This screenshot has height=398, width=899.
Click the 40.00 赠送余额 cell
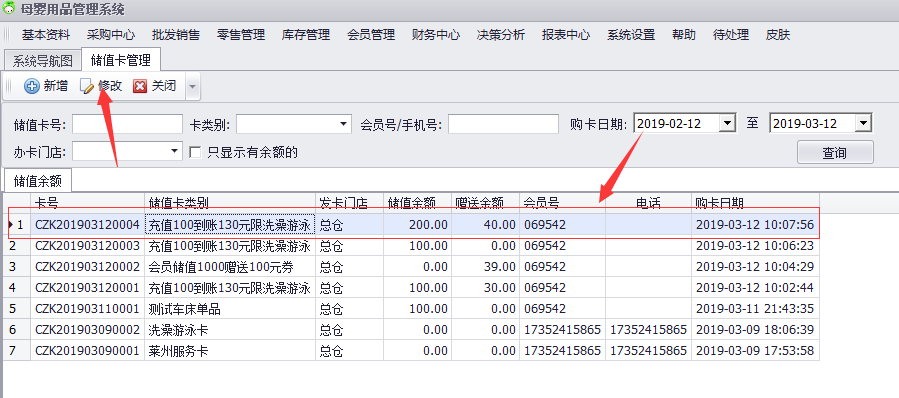coord(486,225)
